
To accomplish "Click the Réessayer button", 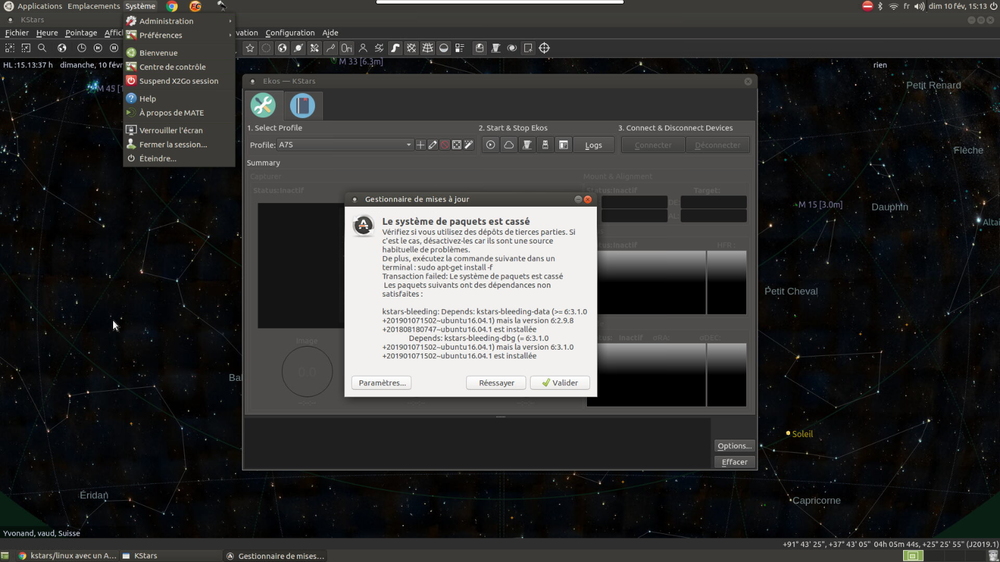I will coord(496,383).
